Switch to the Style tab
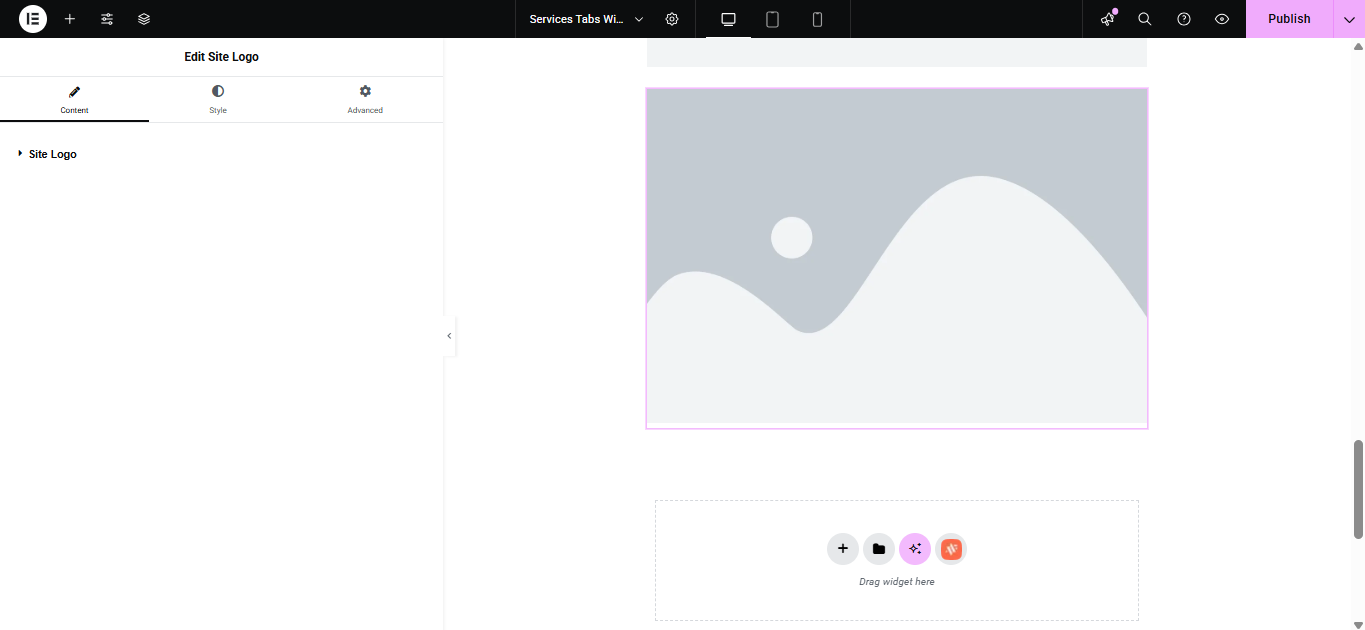The image size is (1365, 630). 218,100
